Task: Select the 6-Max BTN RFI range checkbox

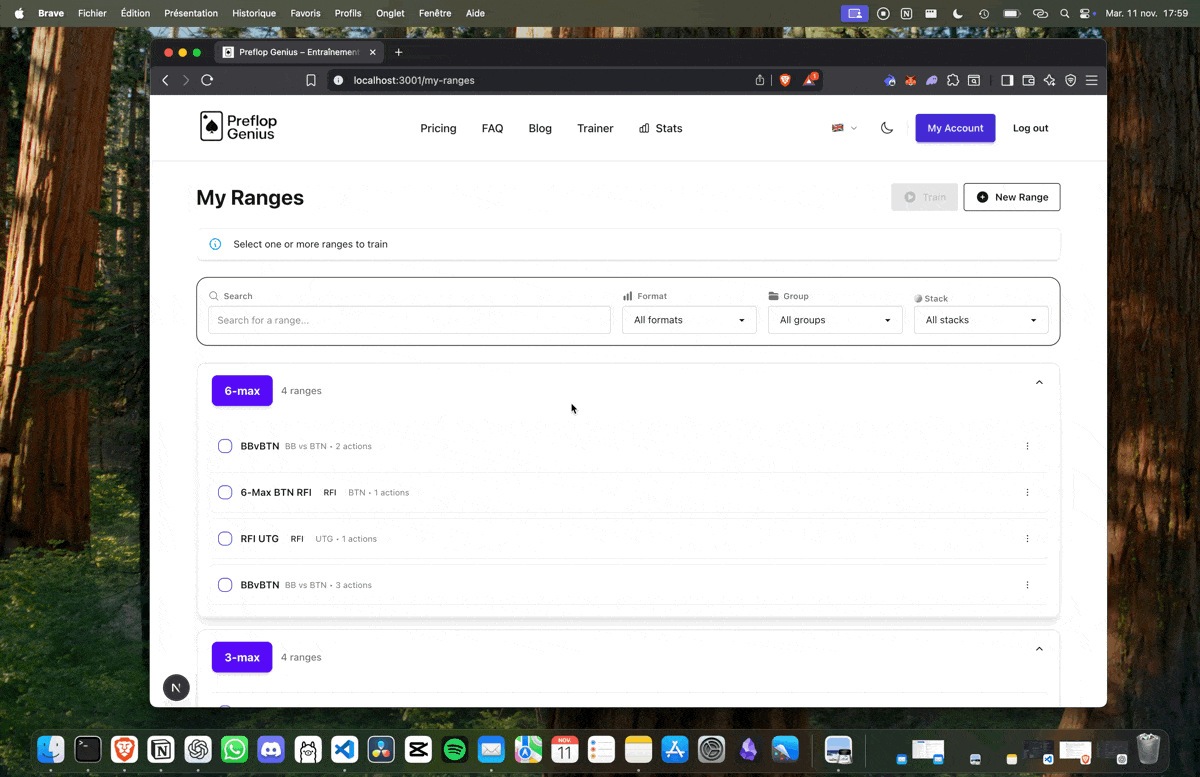Action: pos(225,492)
